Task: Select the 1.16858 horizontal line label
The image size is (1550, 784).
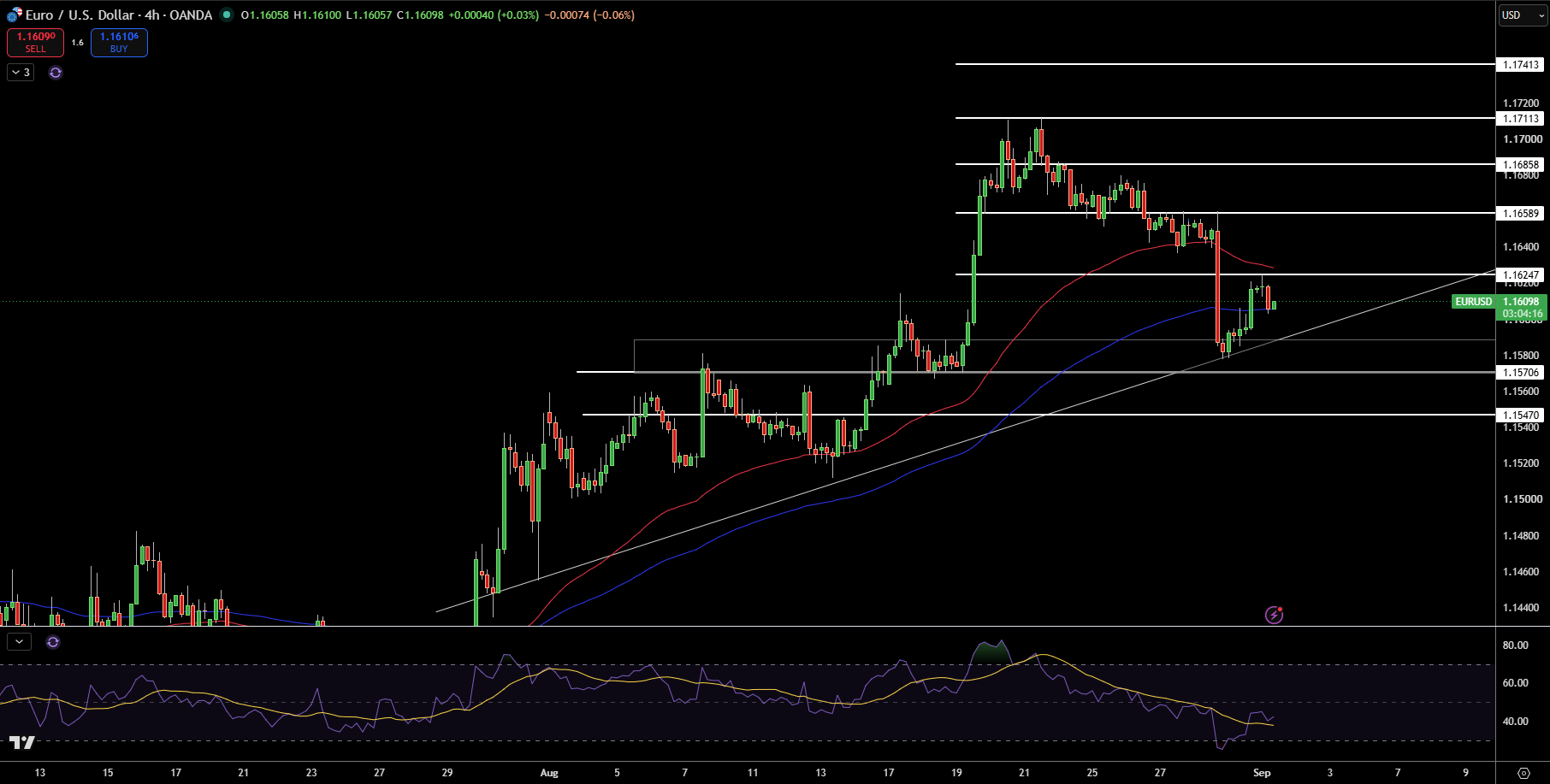Action: point(1522,164)
